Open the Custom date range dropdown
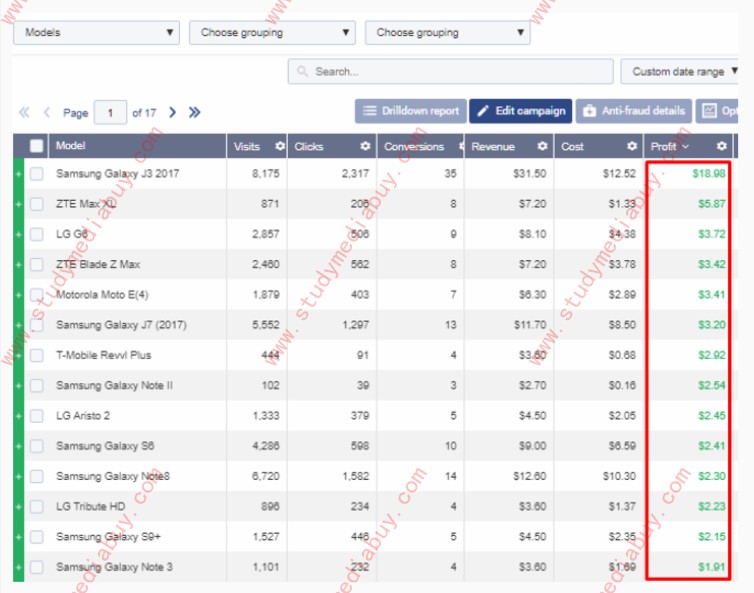Image resolution: width=754 pixels, height=593 pixels. [679, 72]
